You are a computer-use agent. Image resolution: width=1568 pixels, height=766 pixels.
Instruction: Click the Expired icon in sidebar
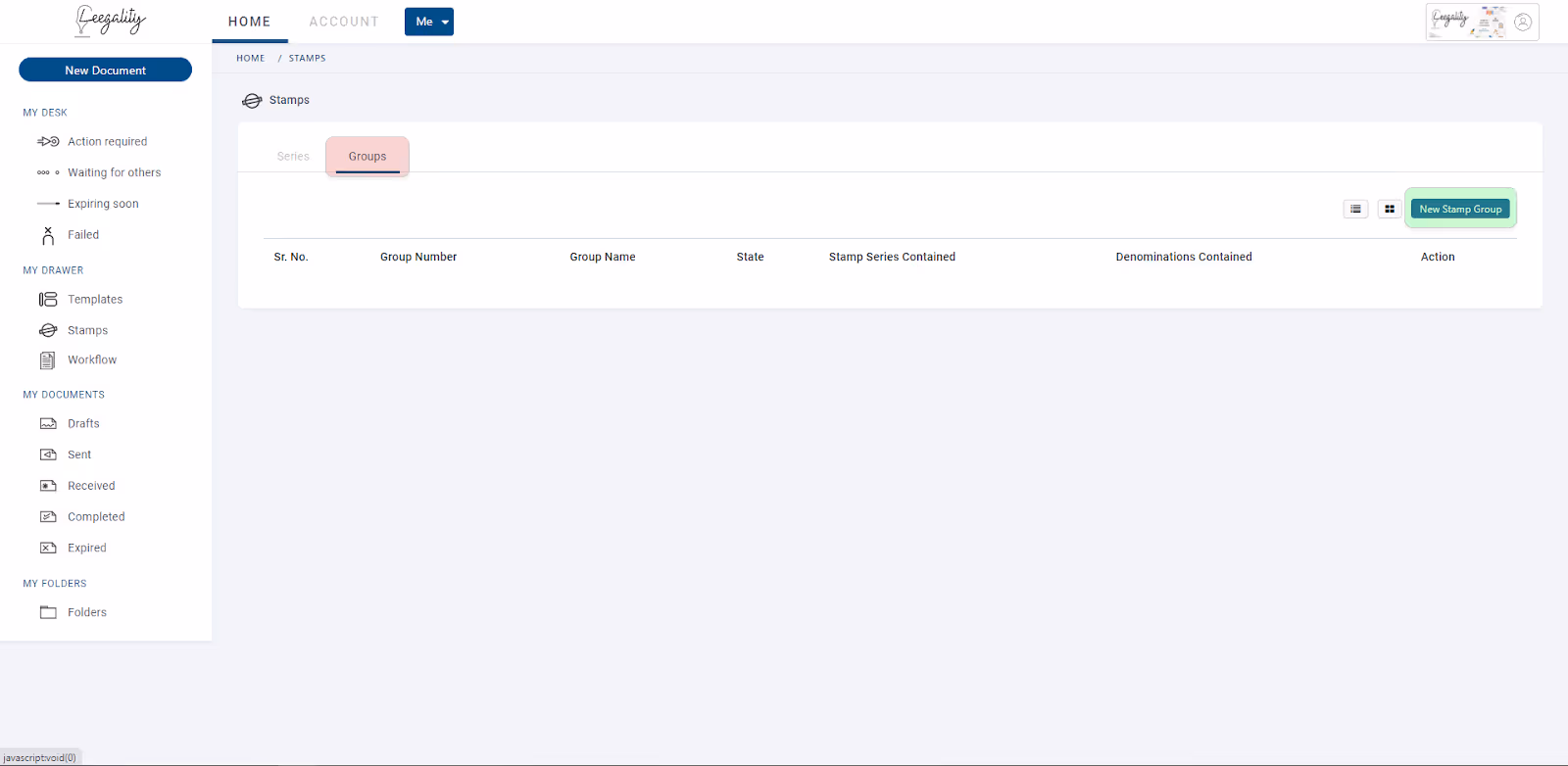click(48, 549)
